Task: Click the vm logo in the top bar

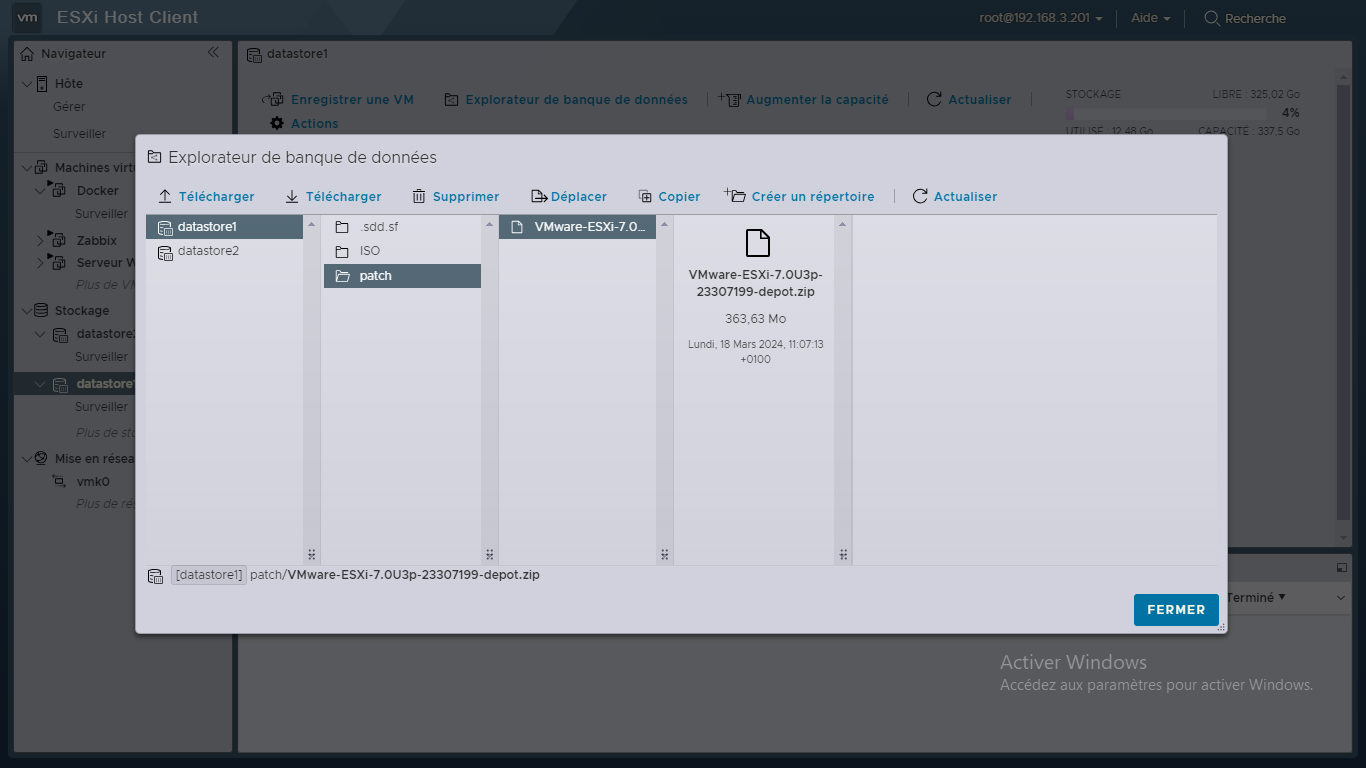Action: [x=28, y=17]
